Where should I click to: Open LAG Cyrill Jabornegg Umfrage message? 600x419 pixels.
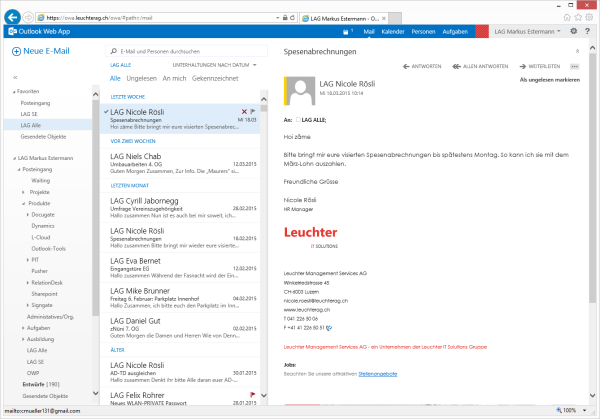tap(180, 208)
